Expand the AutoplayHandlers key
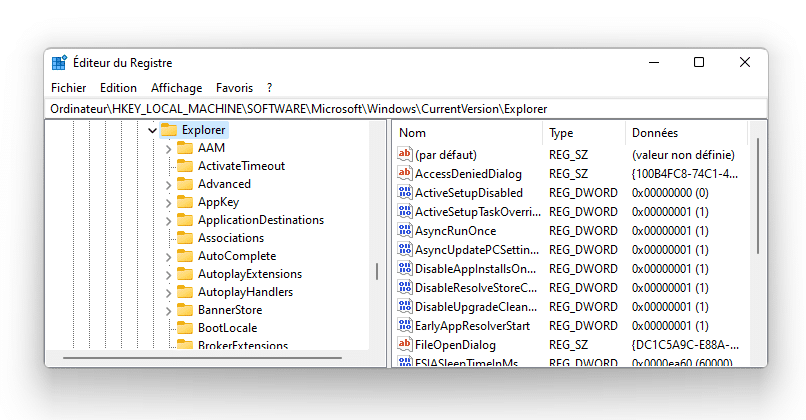806x420 pixels. (169, 293)
